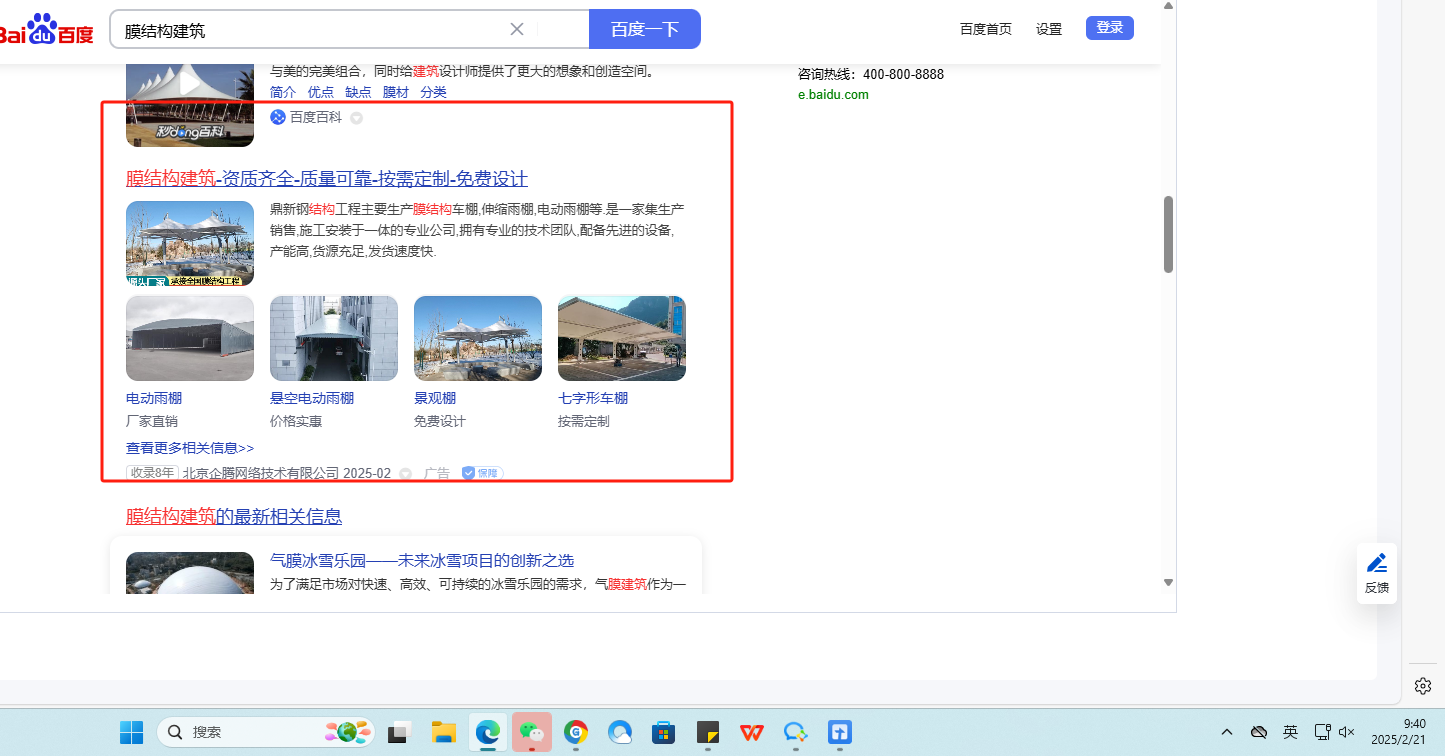Screen dimensions: 1445x756
Task: Click the Baidu logo
Action: [x=47, y=30]
